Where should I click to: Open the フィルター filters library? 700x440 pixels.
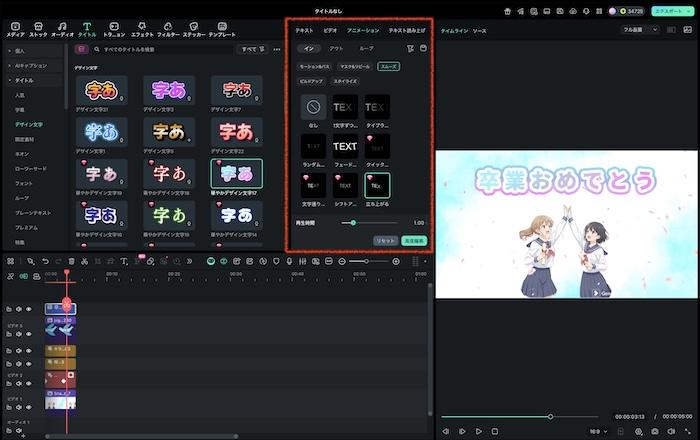[168, 29]
